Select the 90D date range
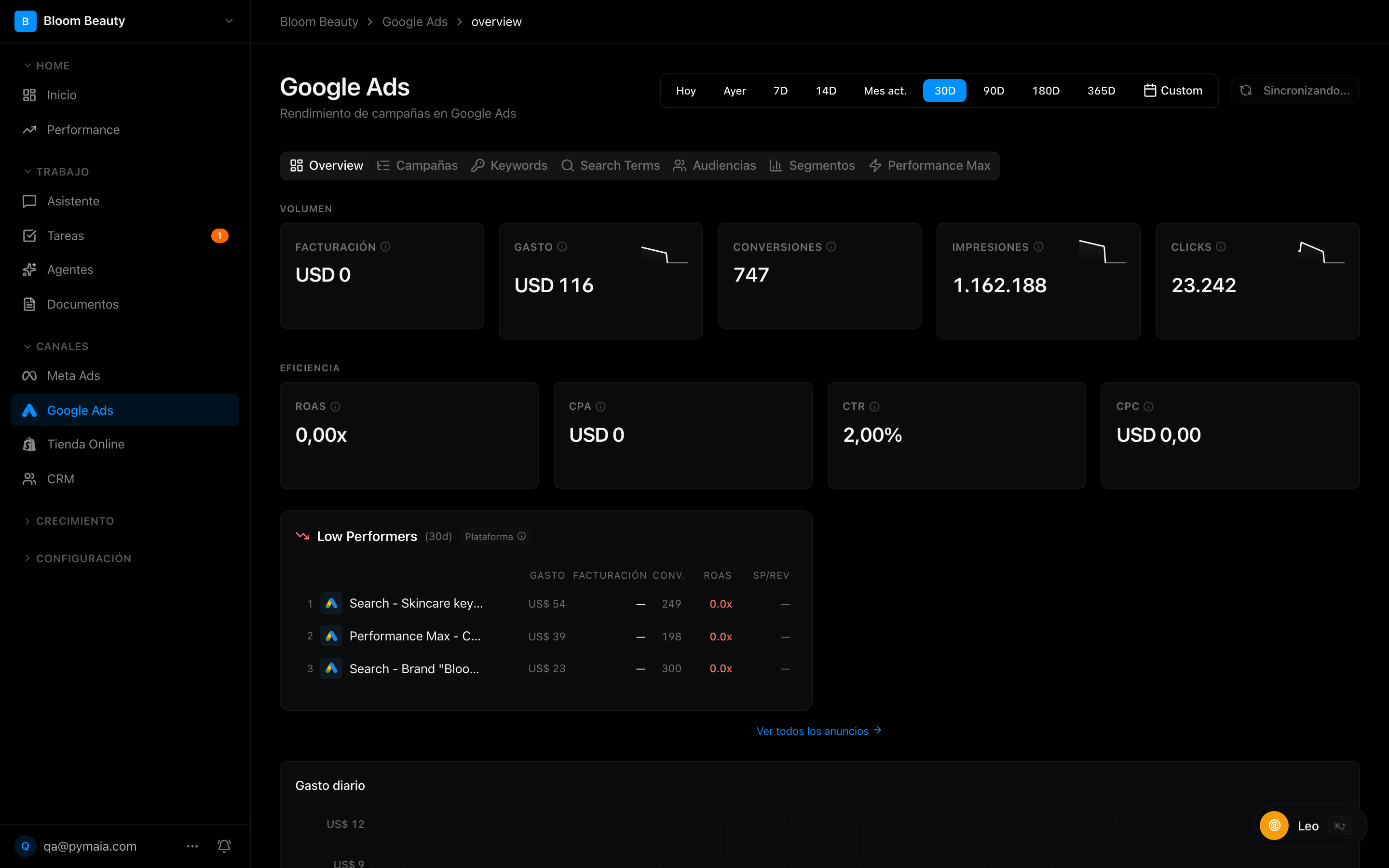Viewport: 1389px width, 868px height. [994, 91]
